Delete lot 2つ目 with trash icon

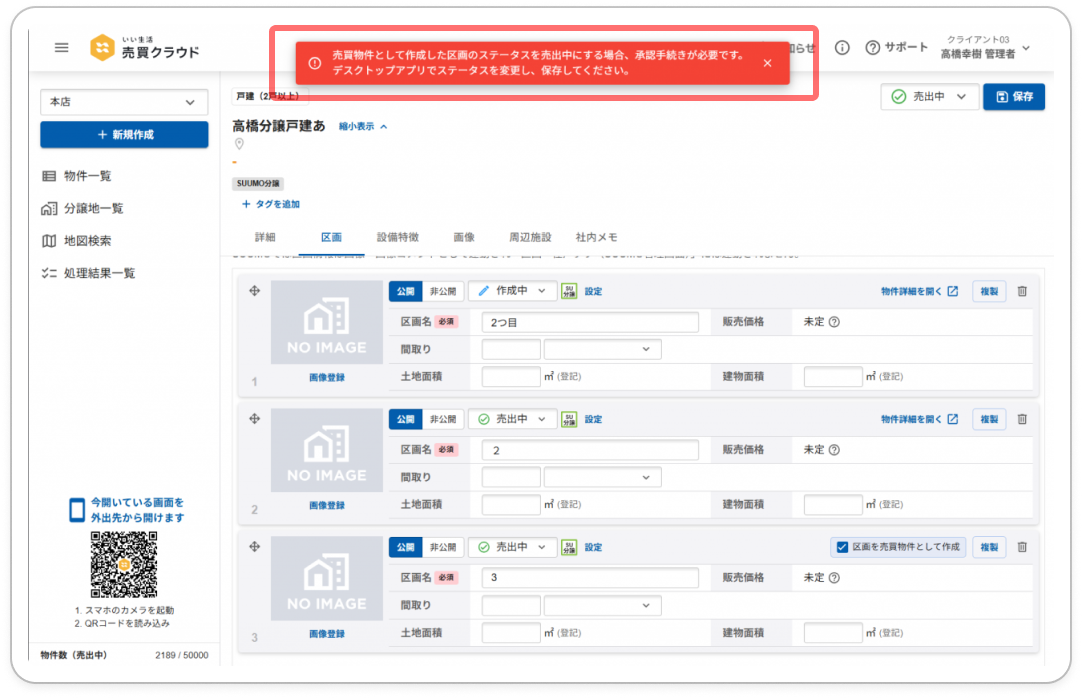[x=1022, y=291]
